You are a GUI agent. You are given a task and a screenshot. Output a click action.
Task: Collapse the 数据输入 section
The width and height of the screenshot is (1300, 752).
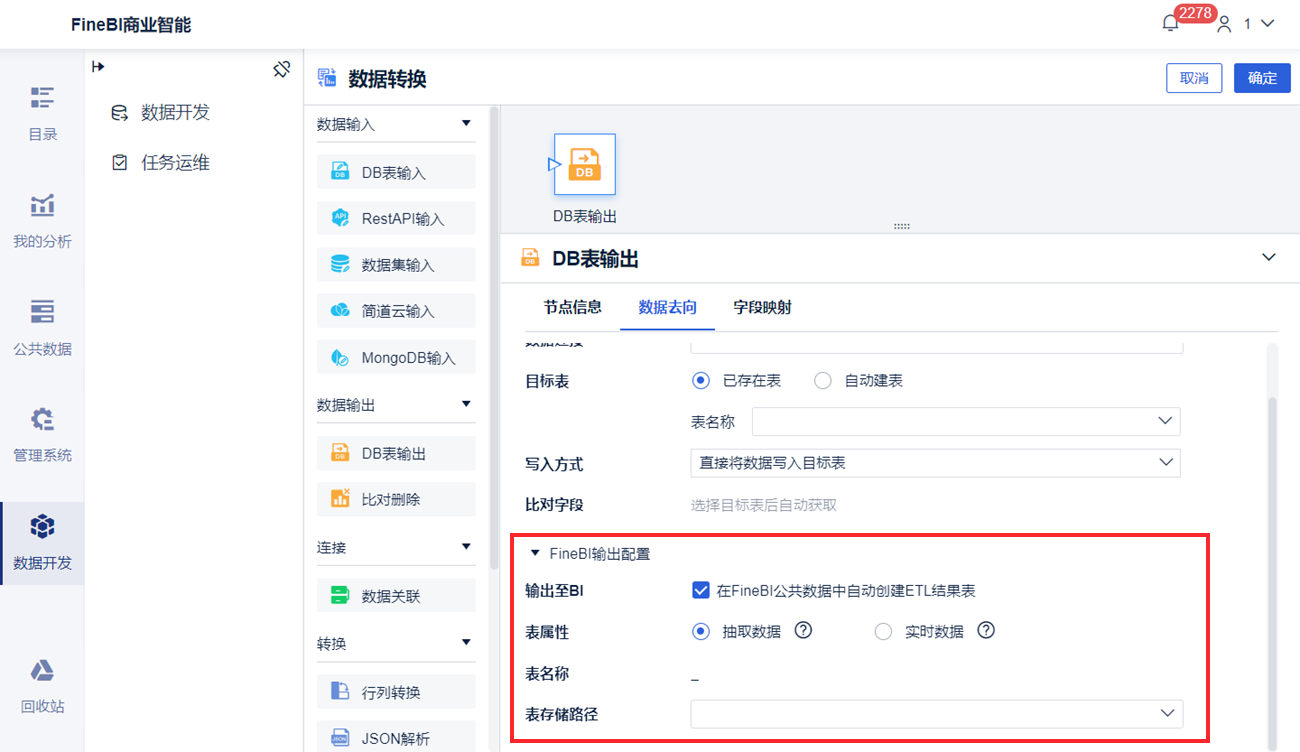click(x=466, y=124)
